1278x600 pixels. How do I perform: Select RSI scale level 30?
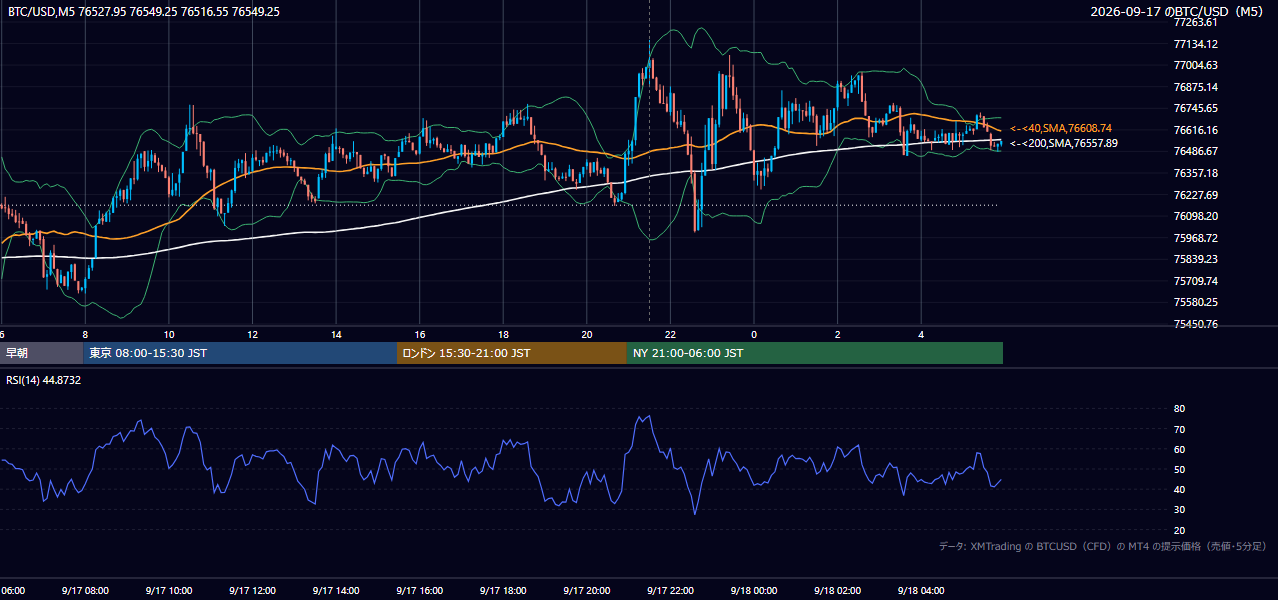tap(1179, 510)
